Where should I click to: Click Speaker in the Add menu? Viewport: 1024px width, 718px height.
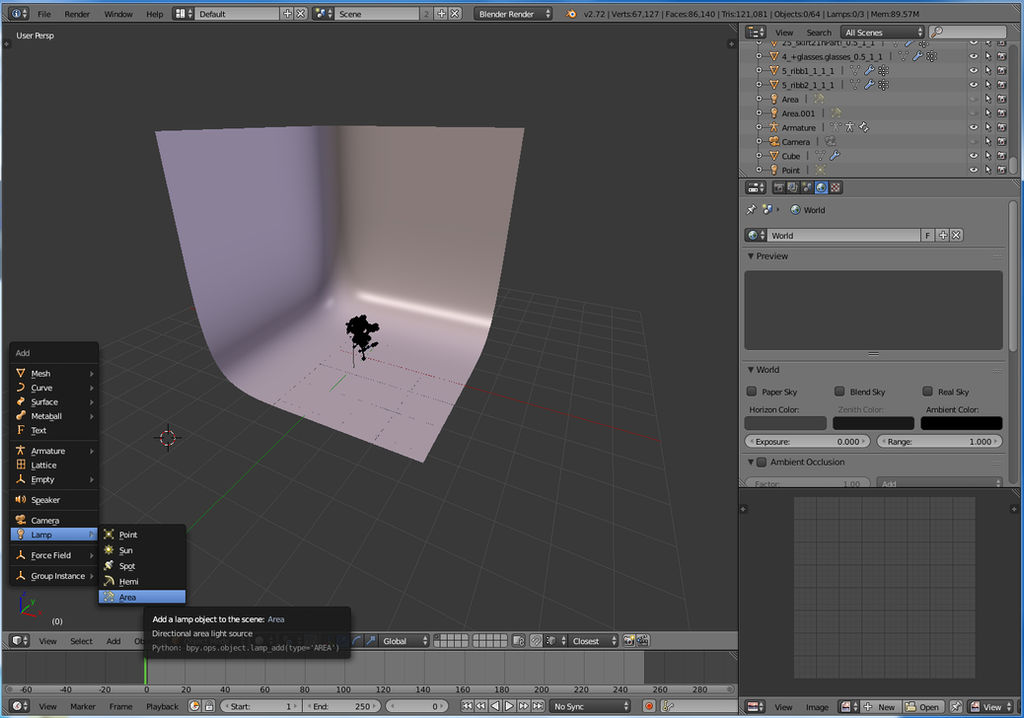click(55, 500)
